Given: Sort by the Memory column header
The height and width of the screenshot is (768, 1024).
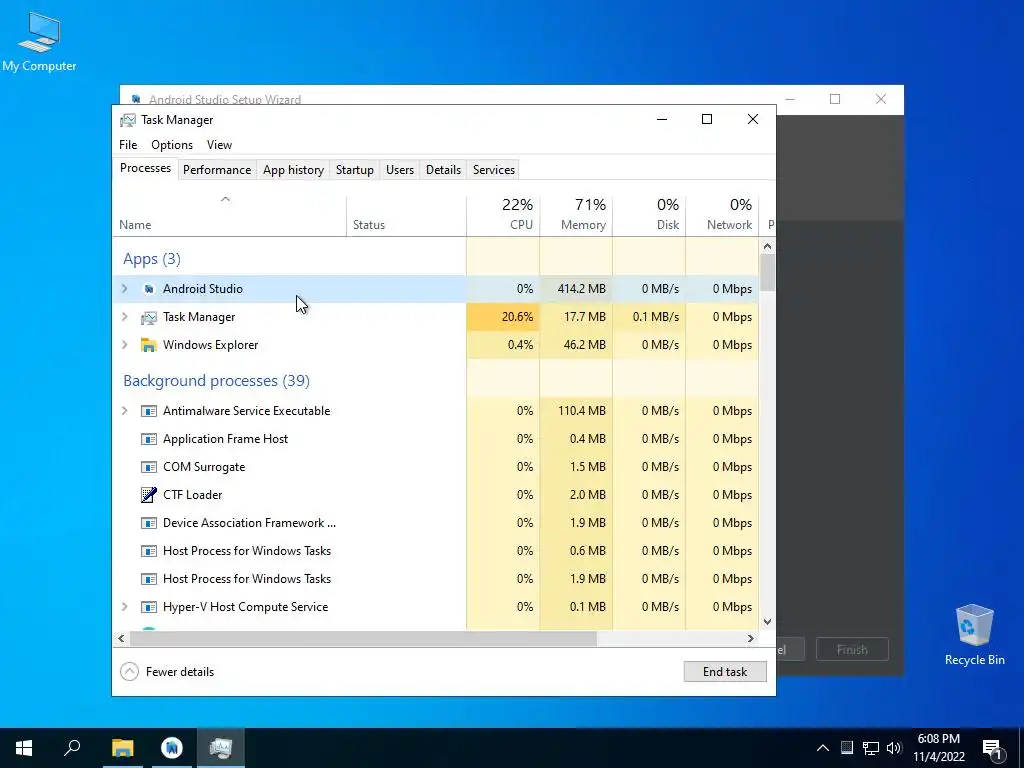Looking at the screenshot, I should click(x=576, y=215).
